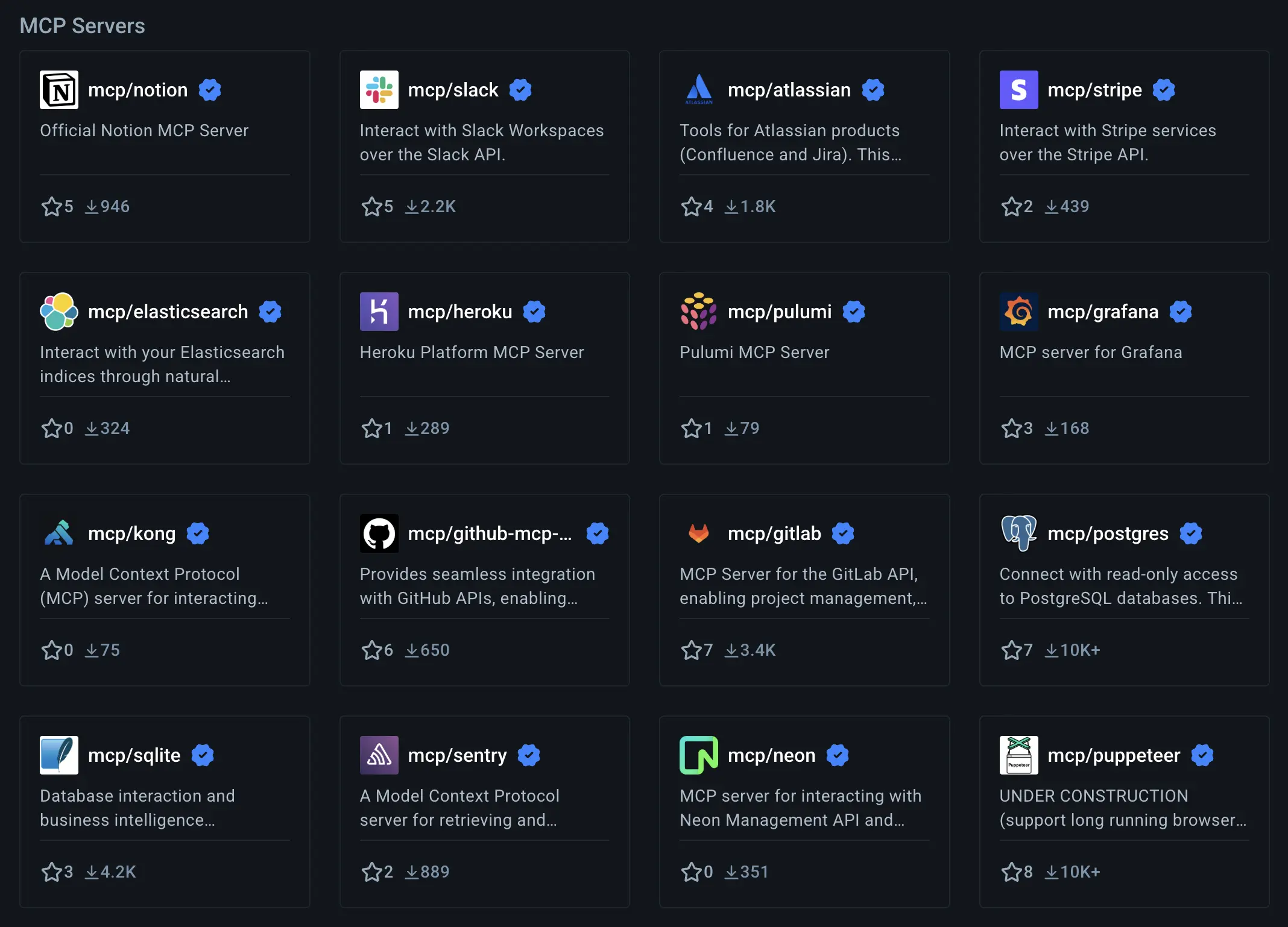Click the 1.8K download count on mcp/atlassian
This screenshot has width=1288, height=927.
758,207
